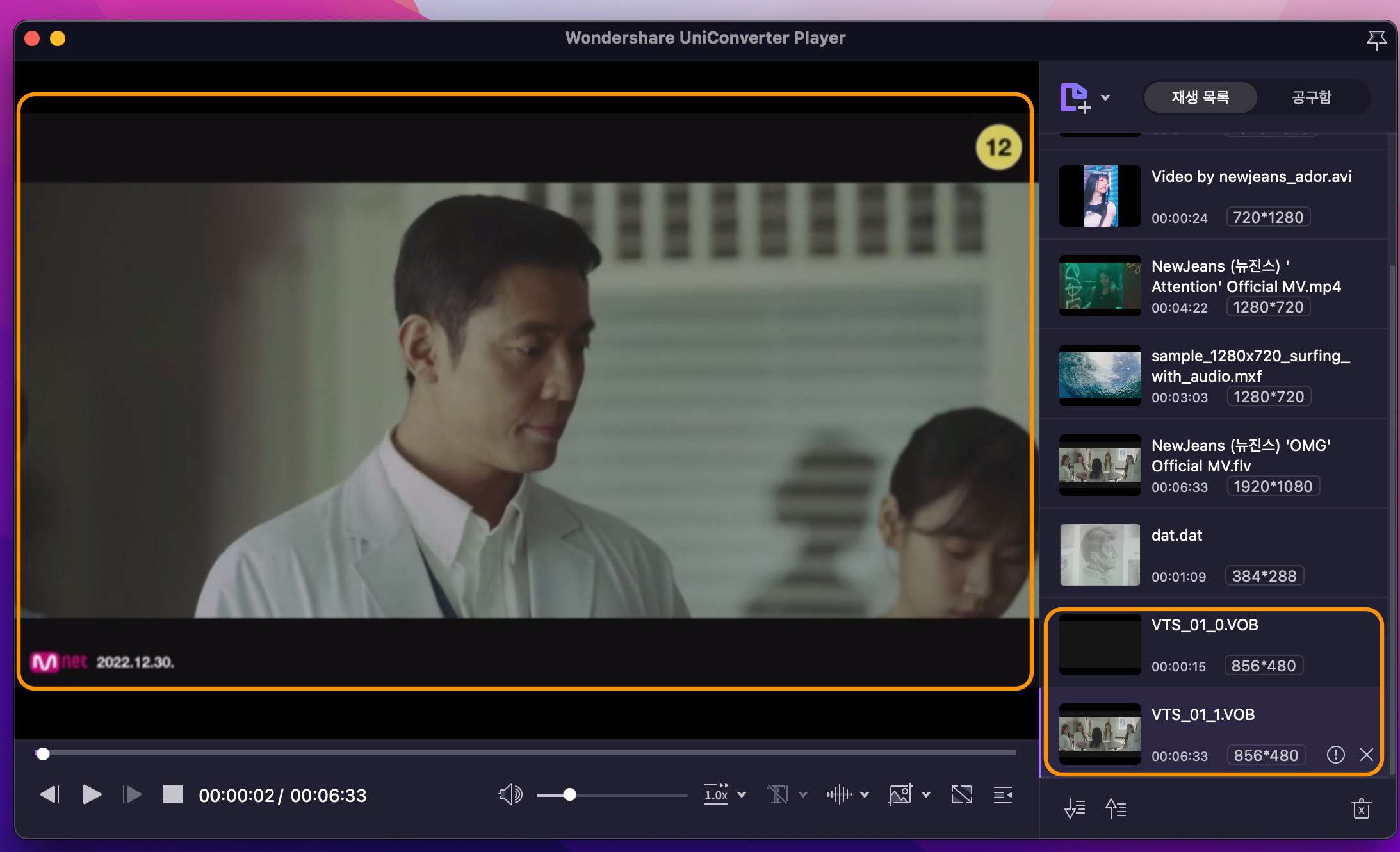Select the dat.dat thumbnail

point(1100,555)
